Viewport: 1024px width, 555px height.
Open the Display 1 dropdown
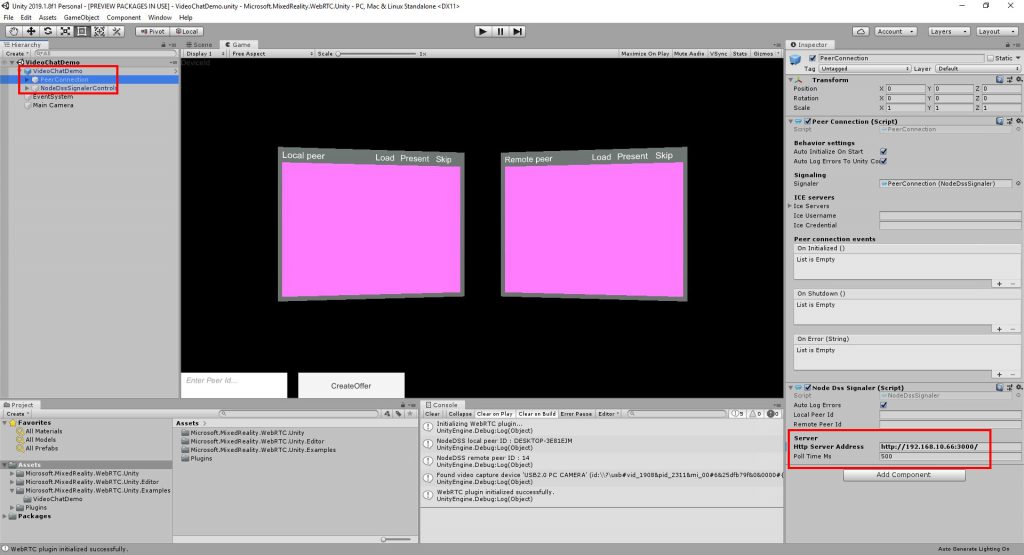(204, 54)
